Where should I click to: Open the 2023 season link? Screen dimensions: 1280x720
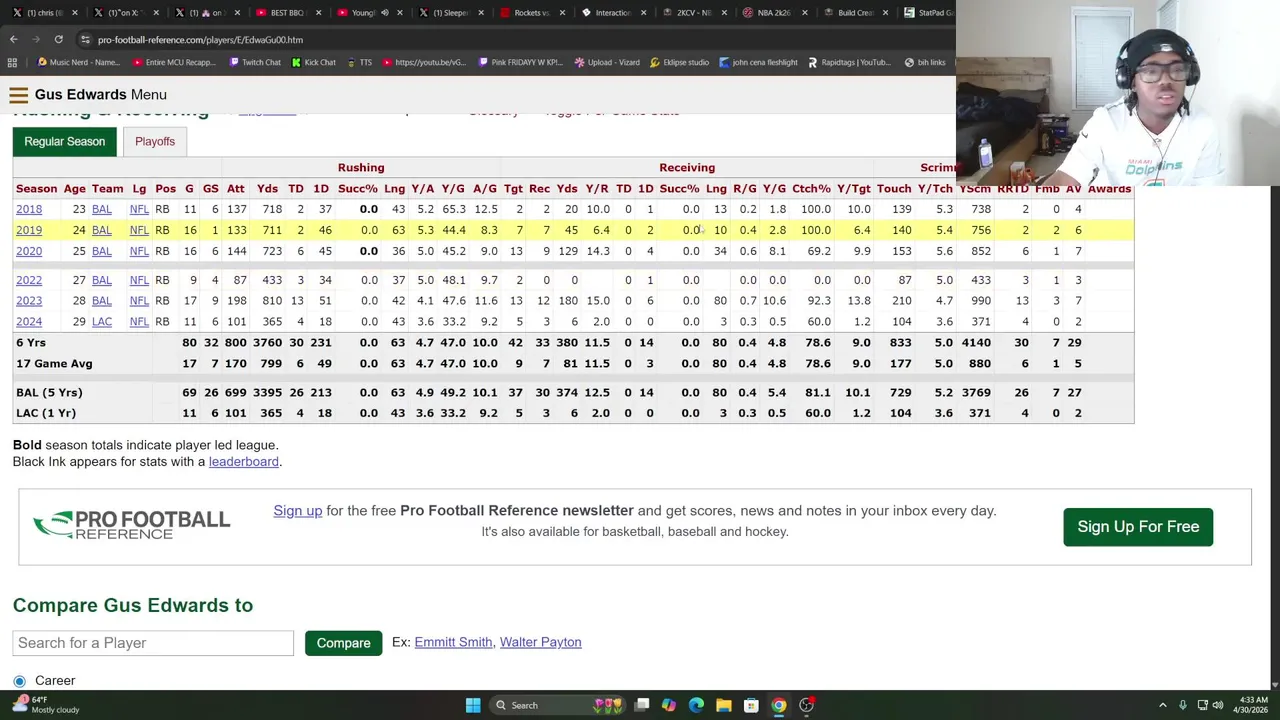click(29, 301)
